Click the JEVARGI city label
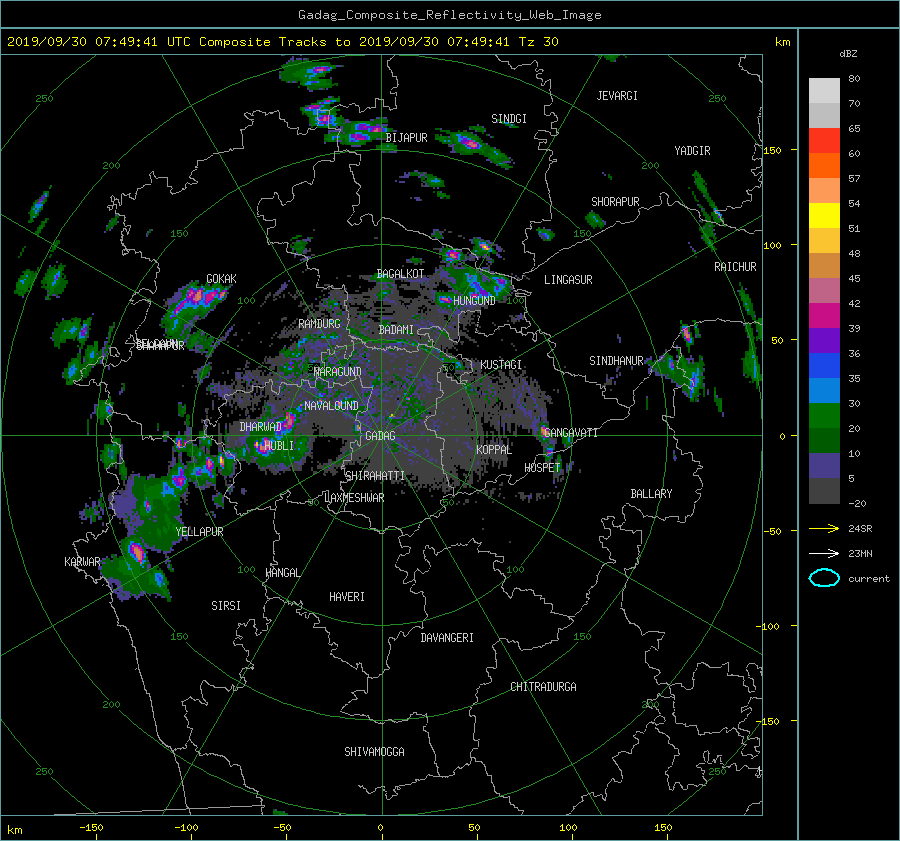 617,96
